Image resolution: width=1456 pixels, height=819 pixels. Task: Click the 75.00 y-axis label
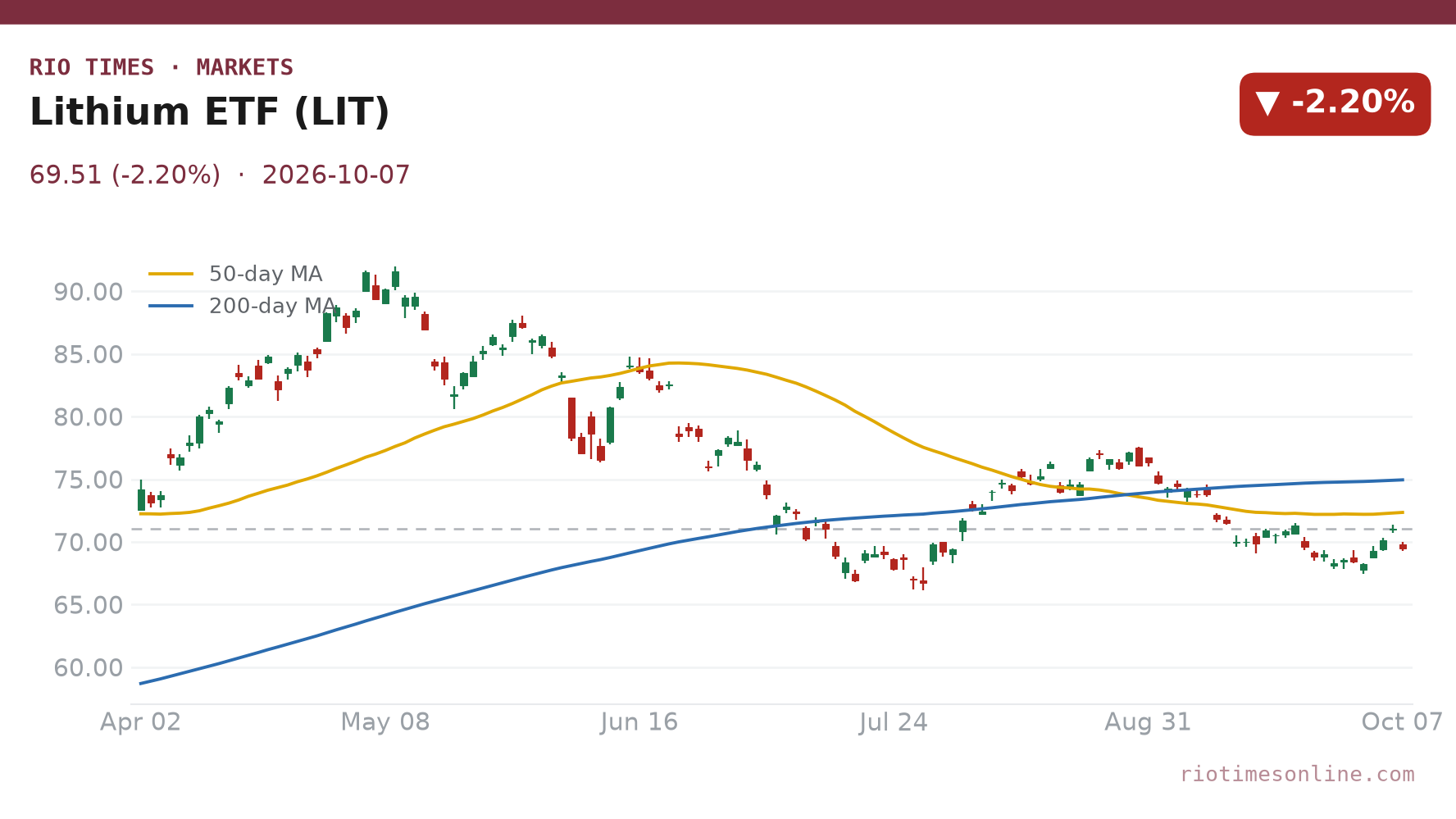point(89,480)
